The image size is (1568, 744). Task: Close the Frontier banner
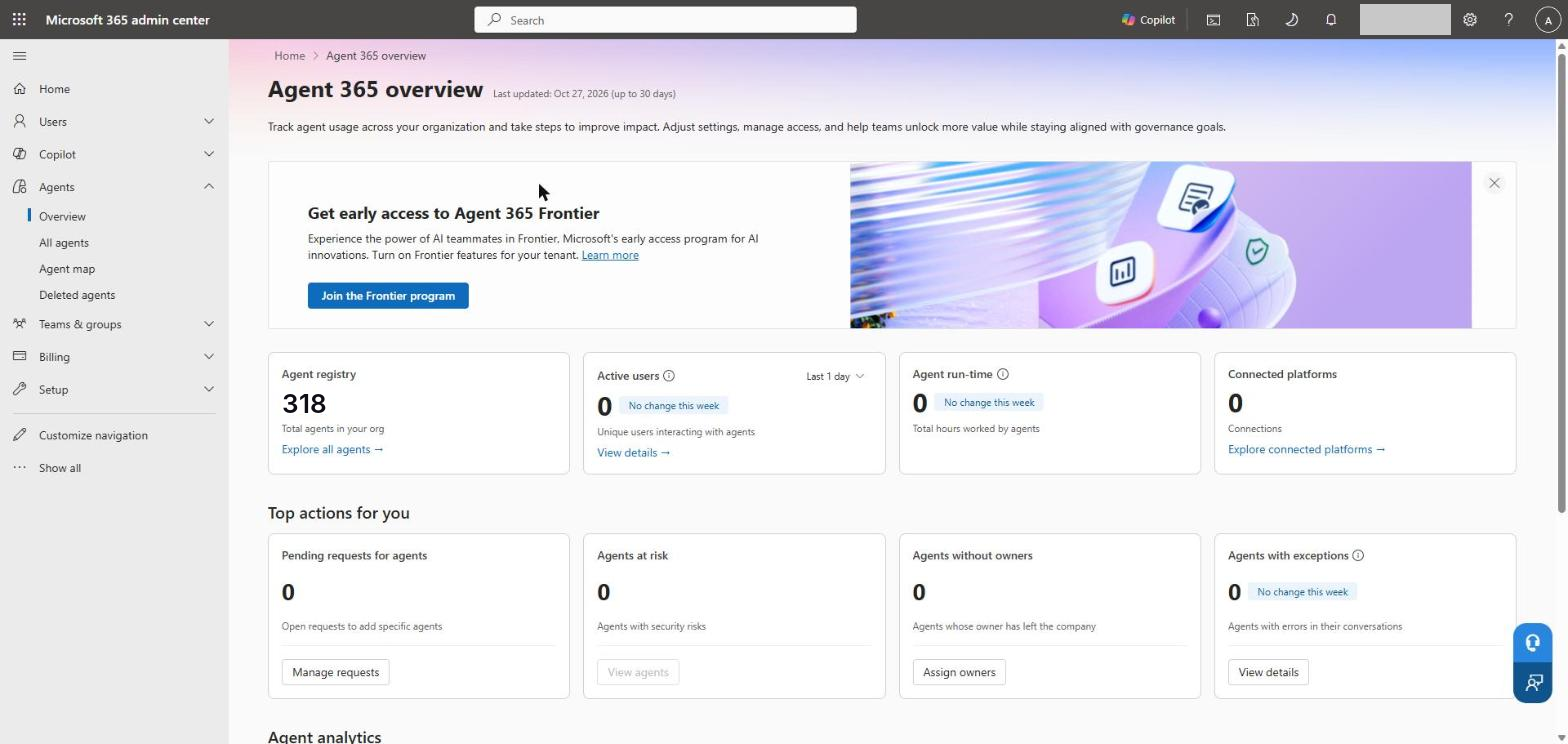1494,183
